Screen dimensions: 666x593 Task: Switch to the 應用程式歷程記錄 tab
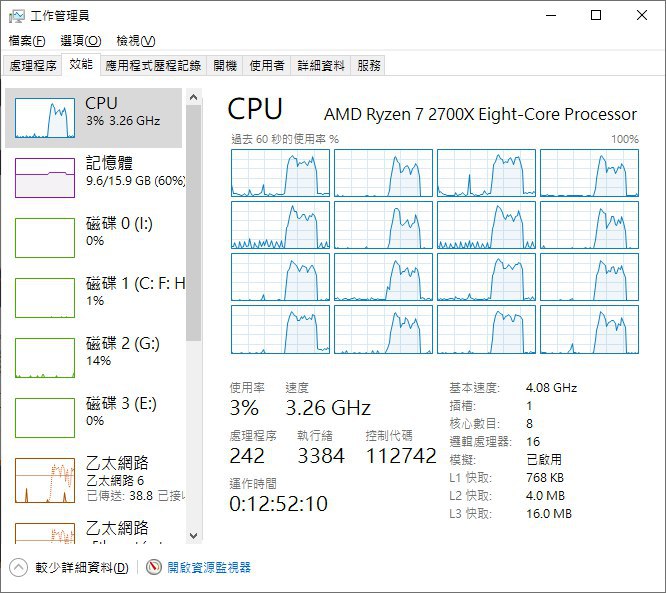[x=153, y=65]
